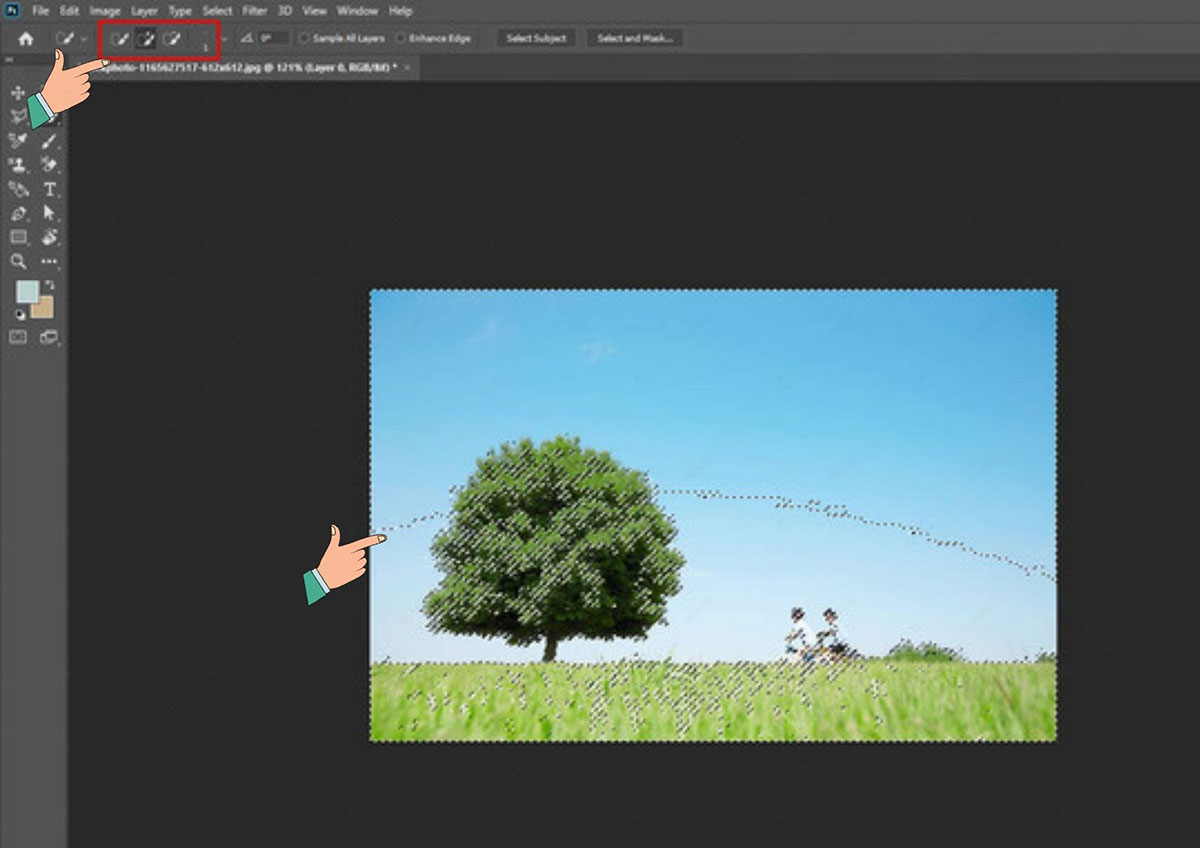Select the Pen tool
1200x848 pixels.
17,213
